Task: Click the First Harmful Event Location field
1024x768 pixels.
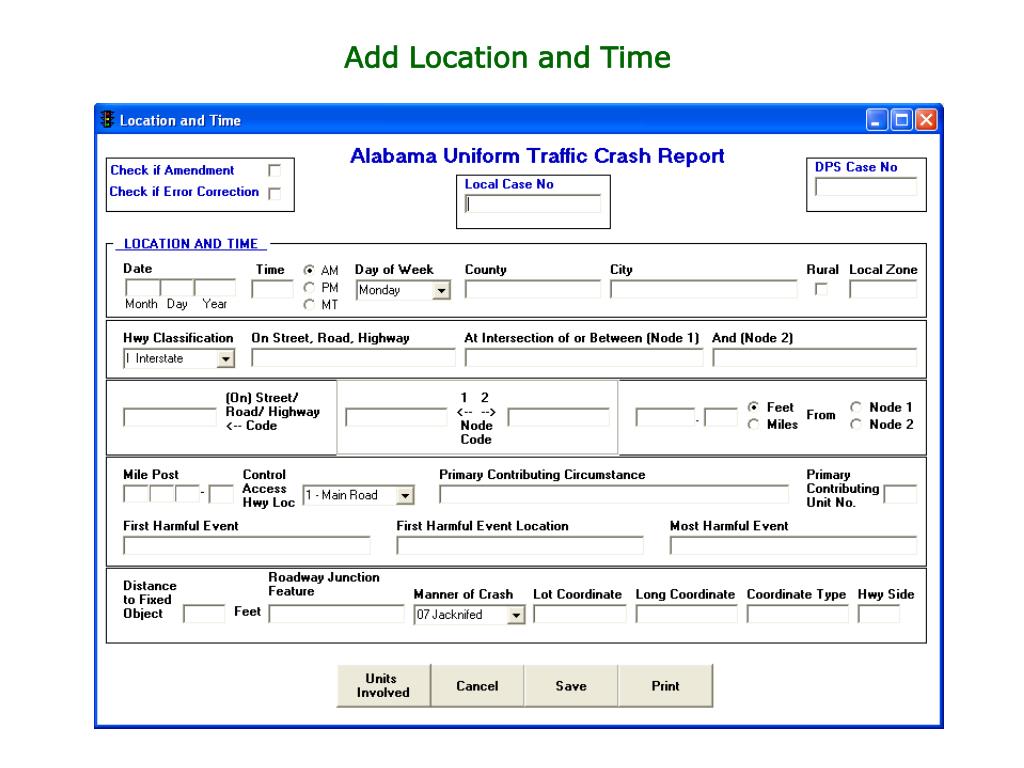Action: coord(520,545)
